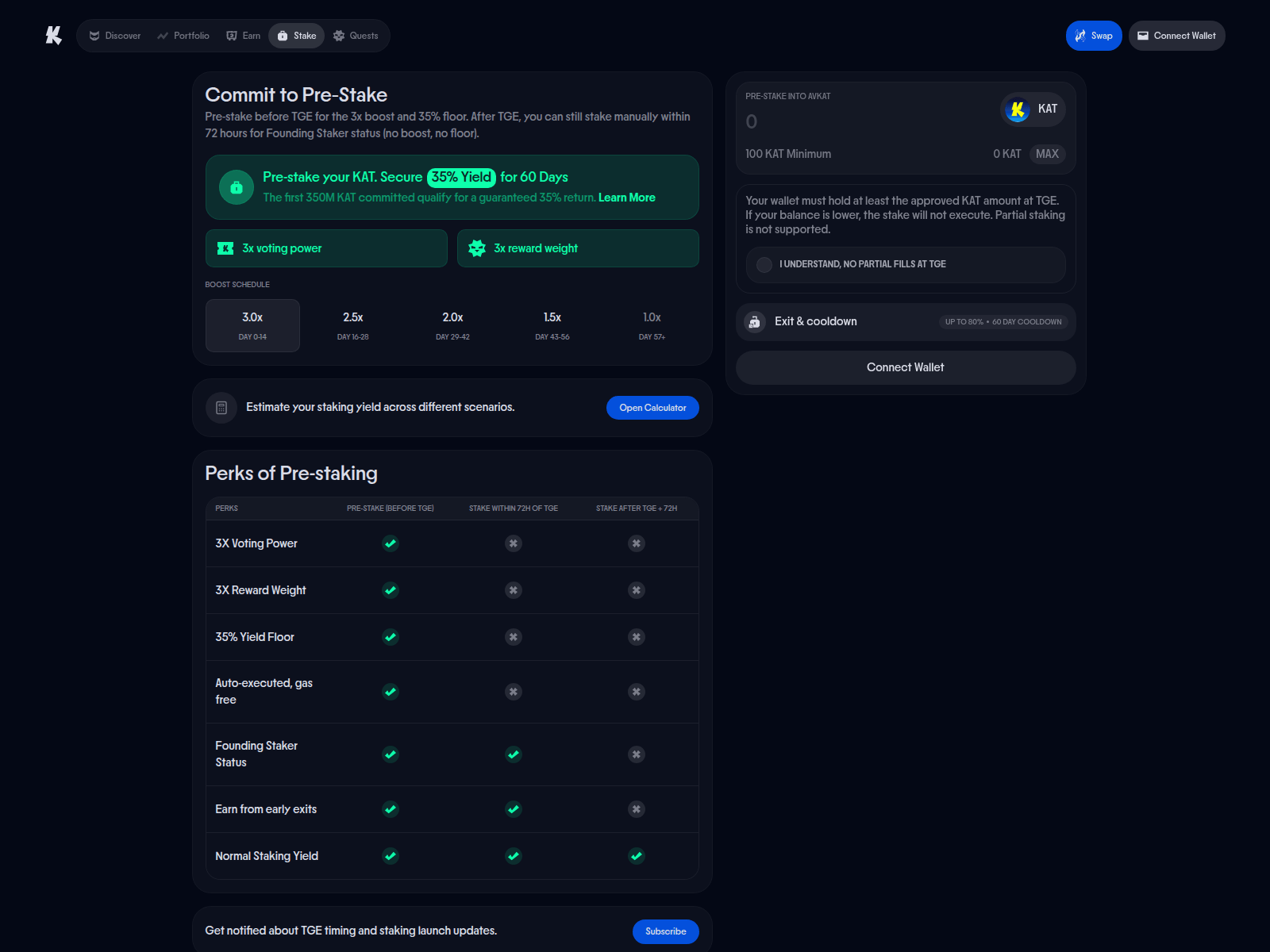
Task: Click the Normal Staking Yield row label
Action: click(x=267, y=856)
